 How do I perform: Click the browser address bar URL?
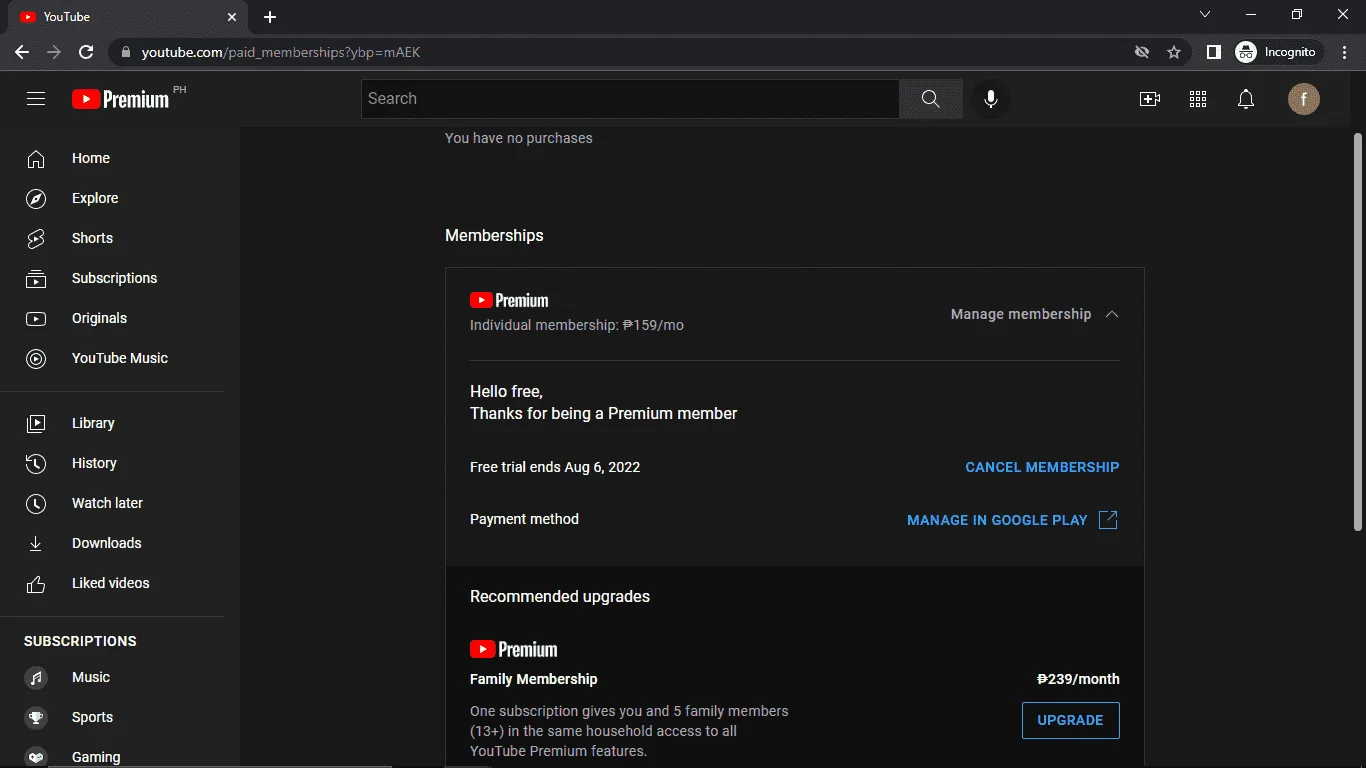click(x=281, y=52)
